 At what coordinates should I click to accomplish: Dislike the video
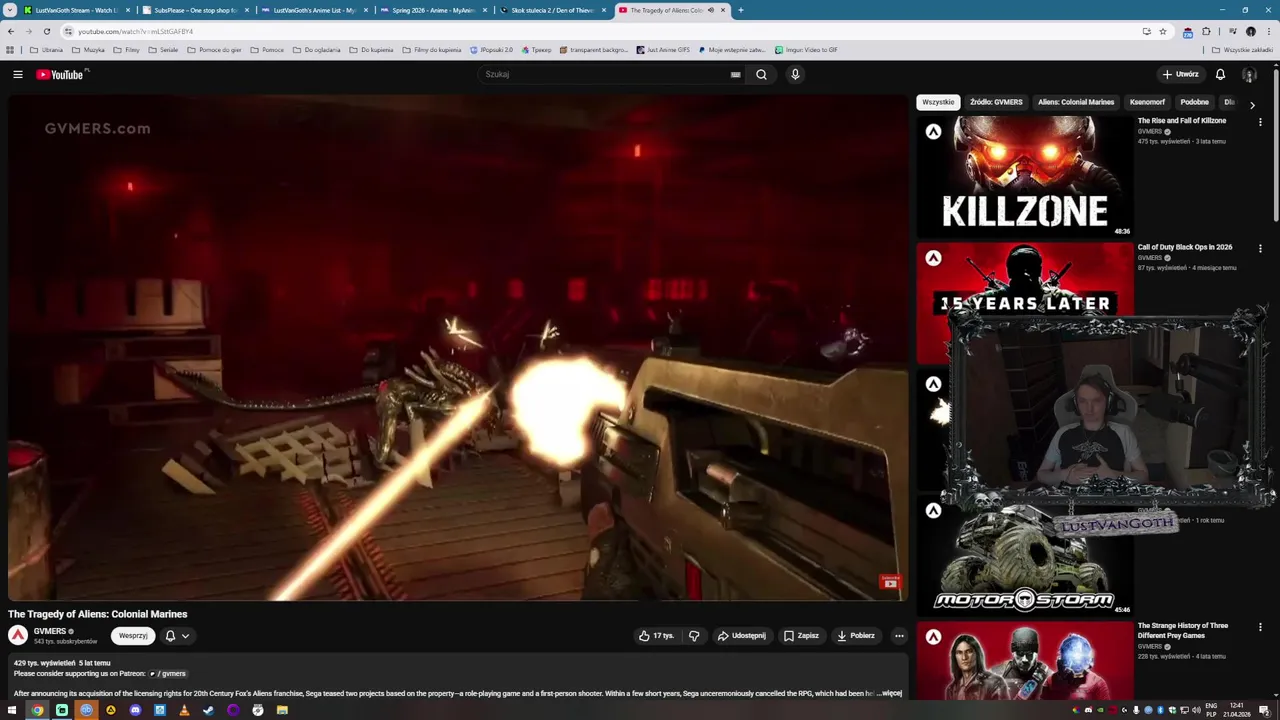pos(694,635)
